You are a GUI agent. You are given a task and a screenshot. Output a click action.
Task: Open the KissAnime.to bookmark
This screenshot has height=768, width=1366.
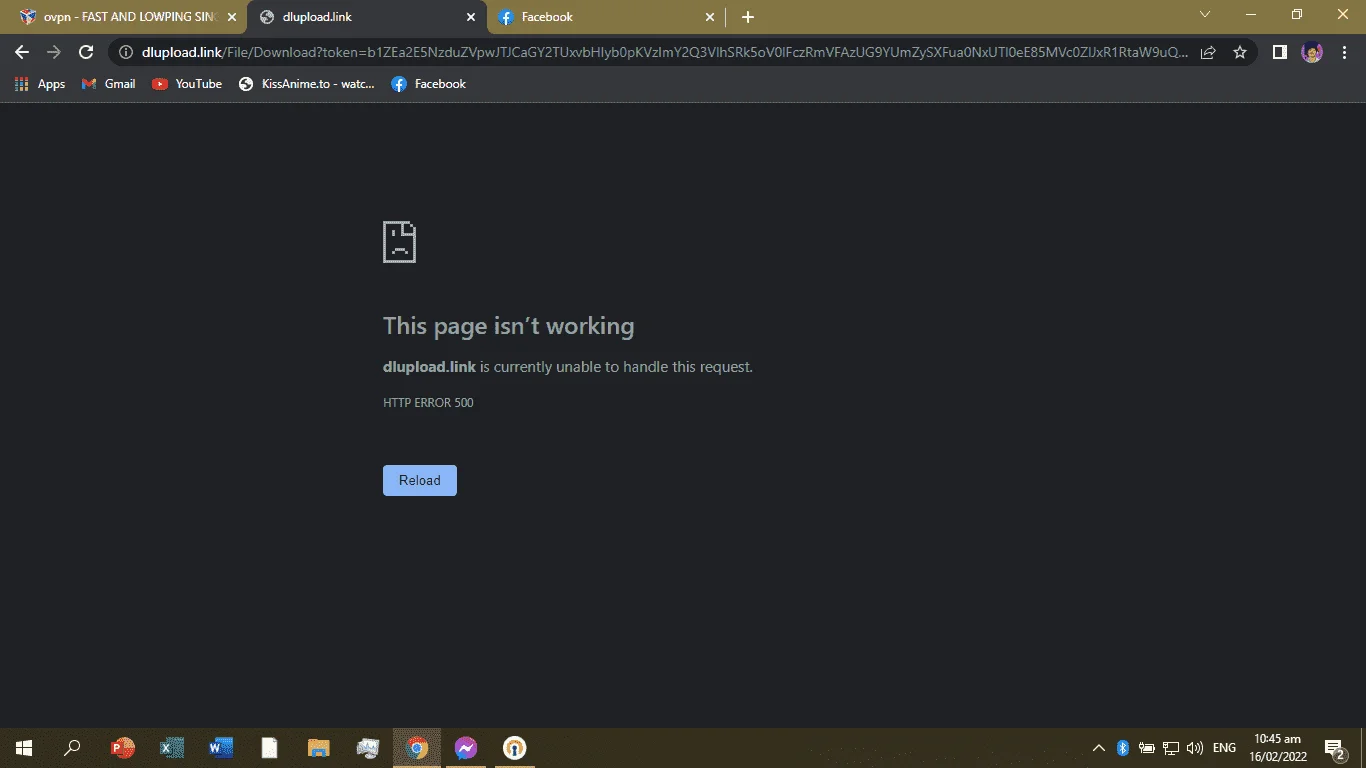[x=306, y=84]
